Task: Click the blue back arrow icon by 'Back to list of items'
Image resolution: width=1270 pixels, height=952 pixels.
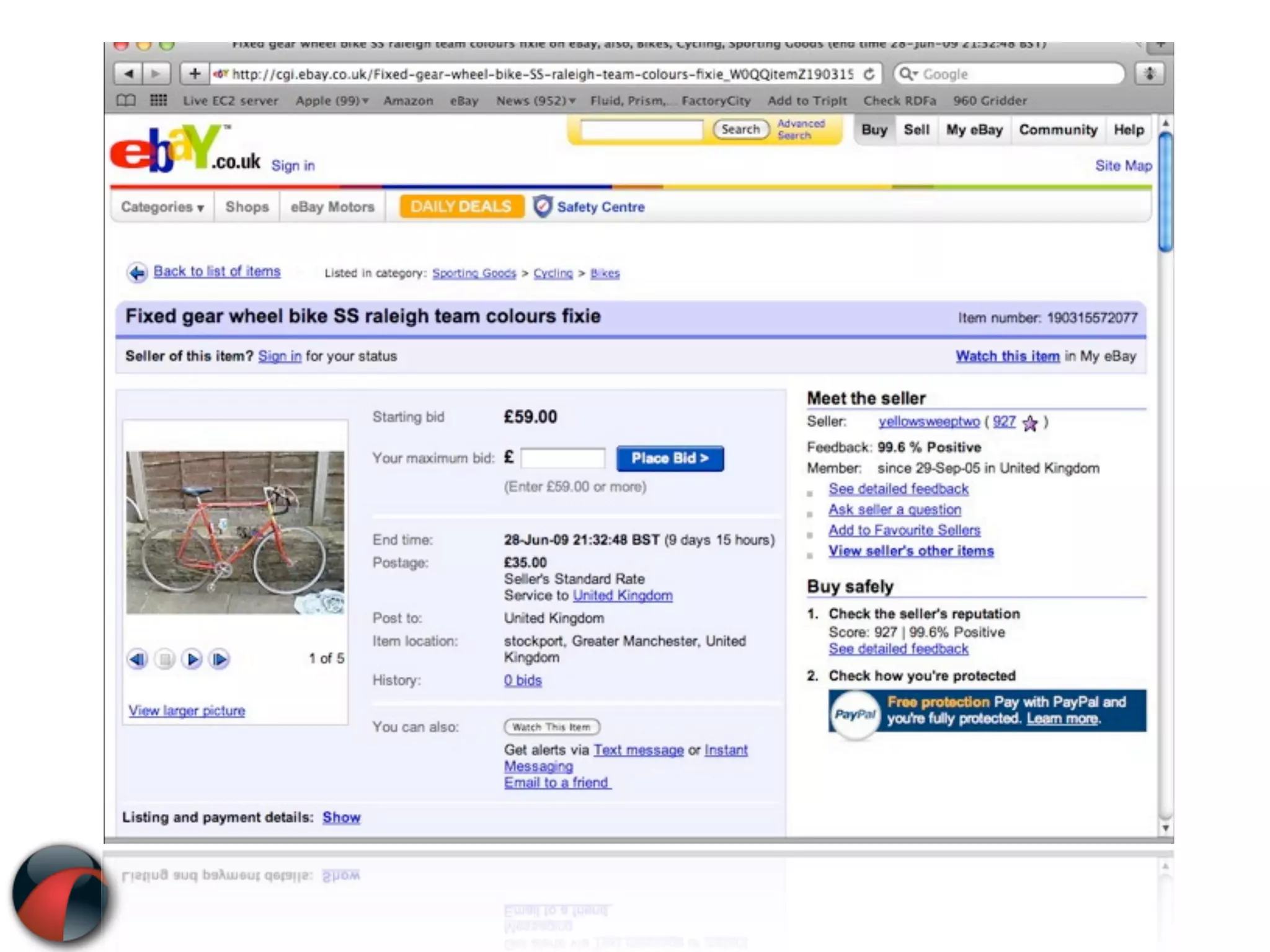Action: [137, 272]
